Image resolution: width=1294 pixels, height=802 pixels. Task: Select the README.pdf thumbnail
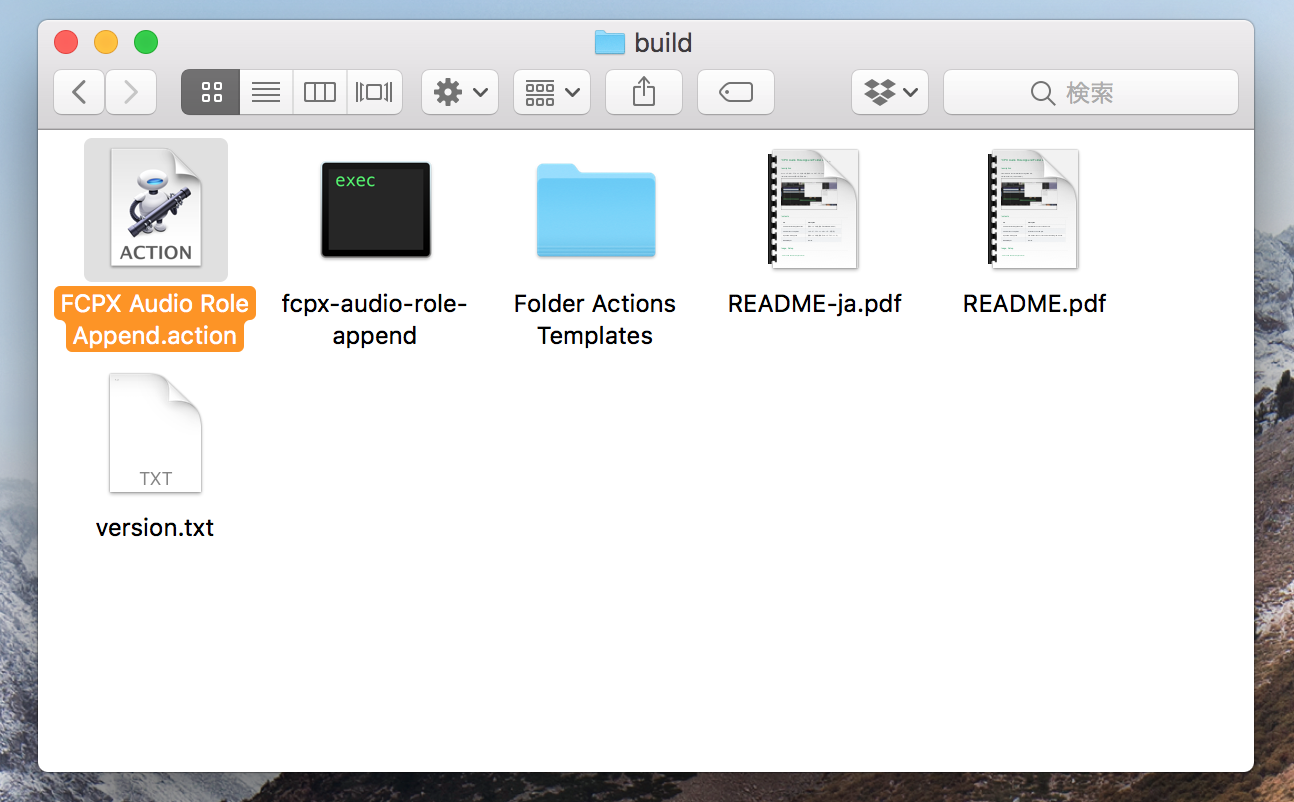pos(1034,209)
